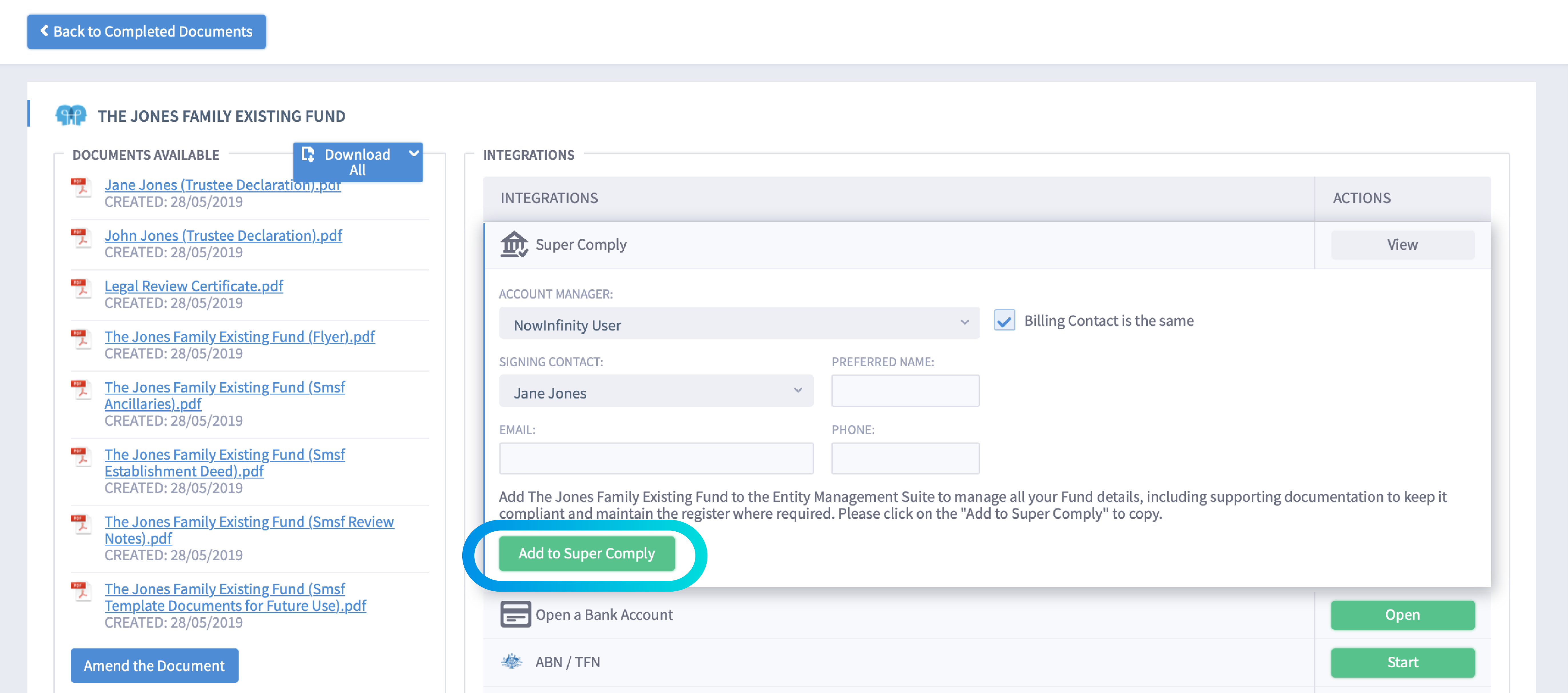Click the ABN / TFN crest icon
Viewport: 1568px width, 693px height.
coord(512,661)
